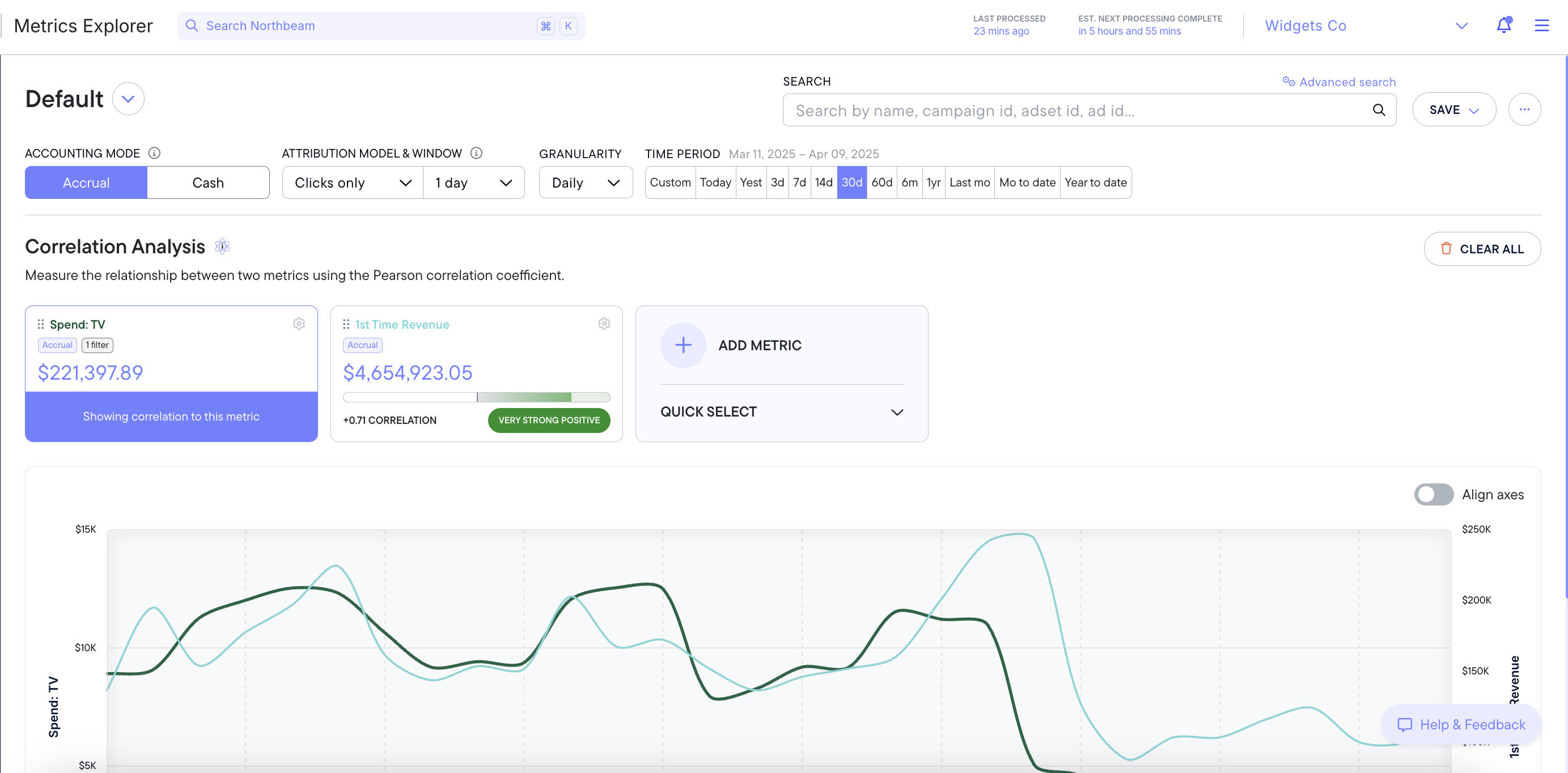Switch accounting mode to Cash
Screen dimensions: 1568x773
tap(208, 182)
